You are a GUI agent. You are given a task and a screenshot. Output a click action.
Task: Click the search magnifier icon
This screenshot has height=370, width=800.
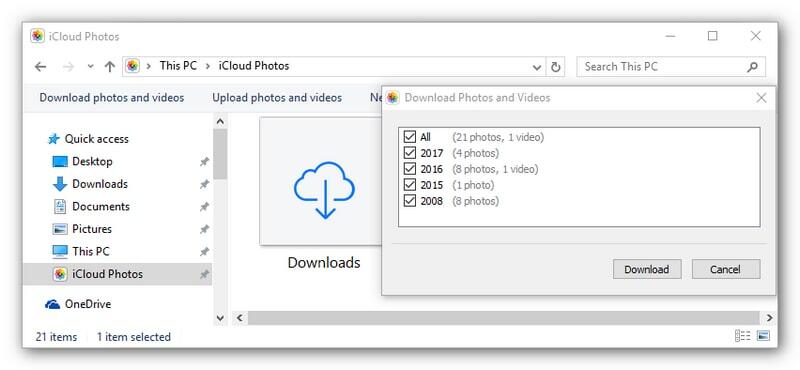point(752,67)
